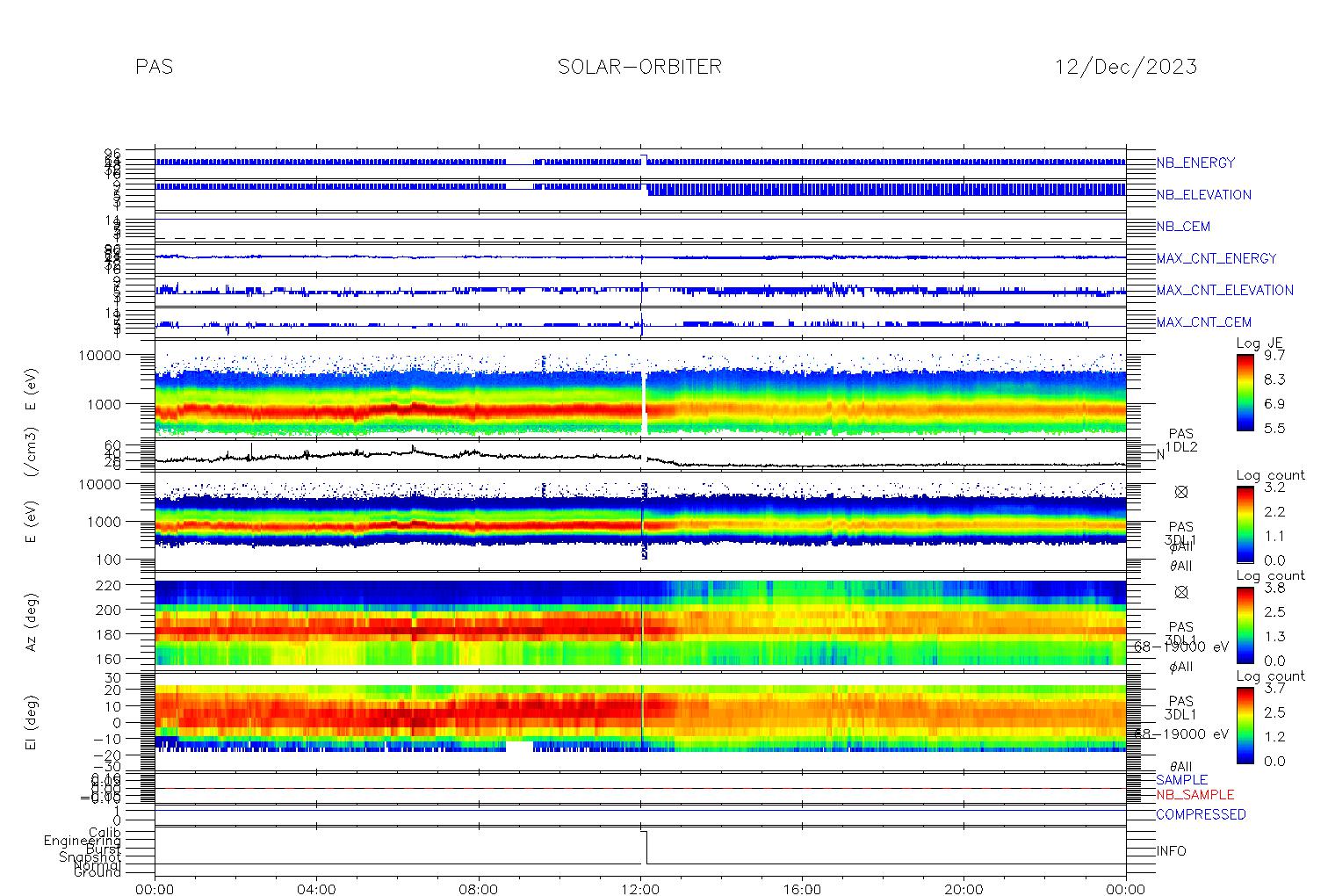Viewport: 1328px width, 896px height.
Task: Click the 1.2 color scale value
Action: click(x=1274, y=736)
